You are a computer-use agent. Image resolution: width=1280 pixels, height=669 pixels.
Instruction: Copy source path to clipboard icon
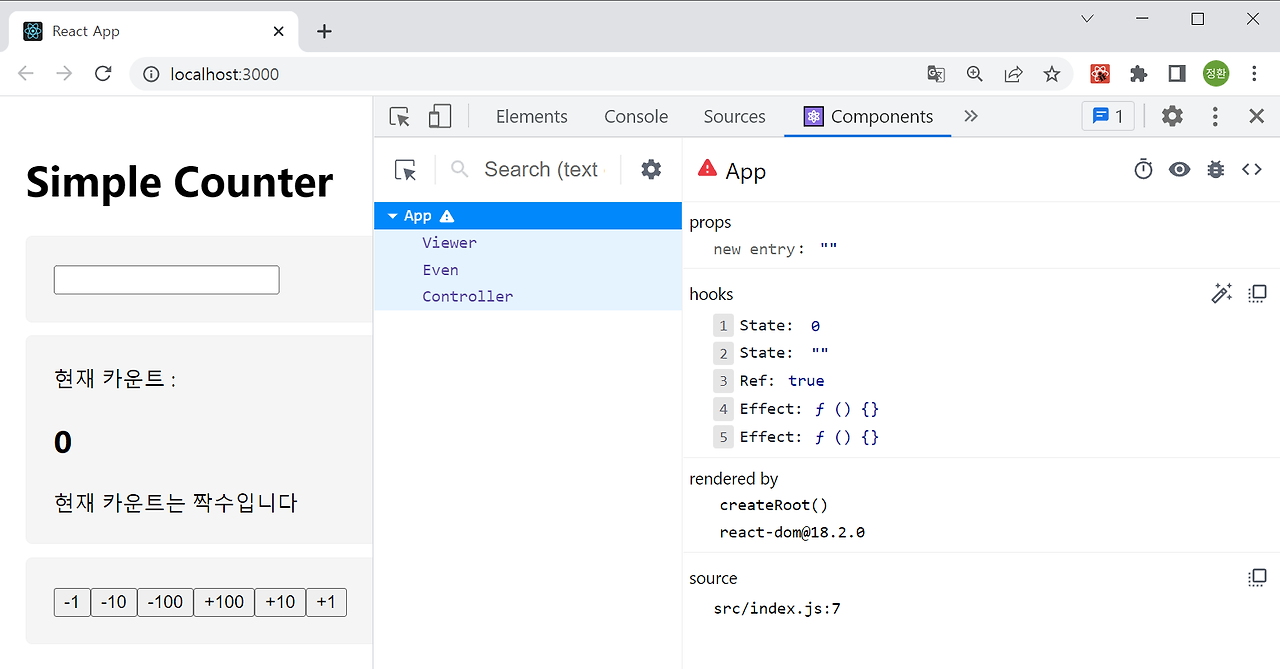(x=1257, y=578)
